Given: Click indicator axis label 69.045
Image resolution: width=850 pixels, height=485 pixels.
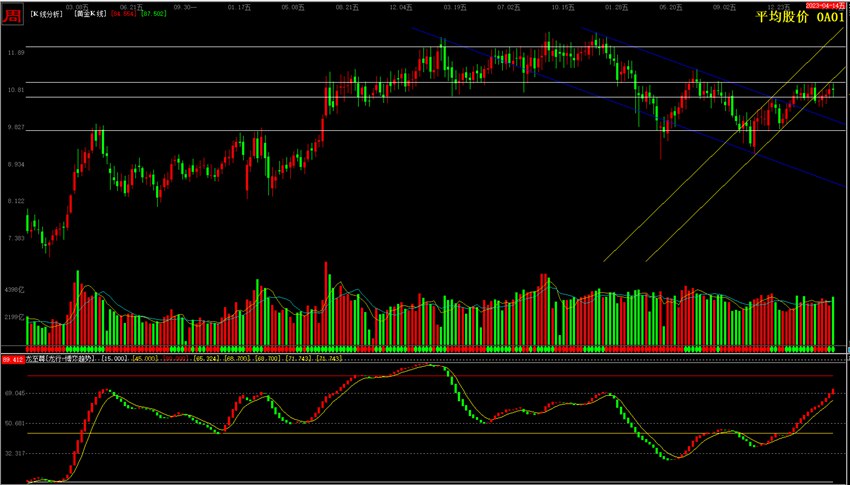Looking at the screenshot, I should pyautogui.click(x=13, y=393).
